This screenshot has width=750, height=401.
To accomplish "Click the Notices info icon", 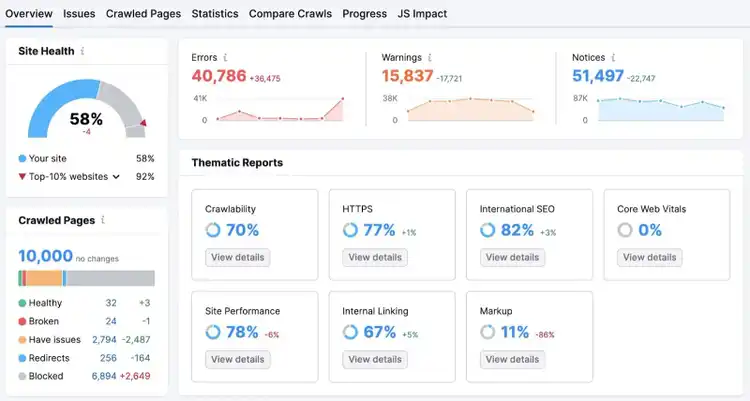I will [x=613, y=57].
